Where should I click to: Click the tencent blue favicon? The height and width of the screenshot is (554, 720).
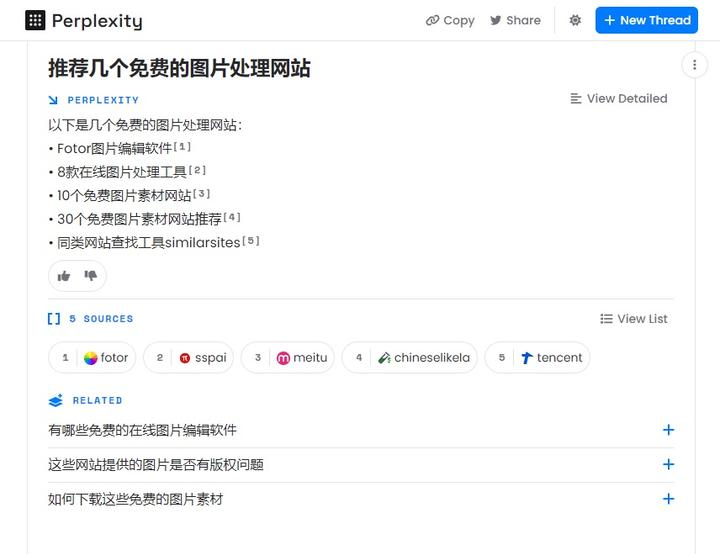pyautogui.click(x=527, y=358)
